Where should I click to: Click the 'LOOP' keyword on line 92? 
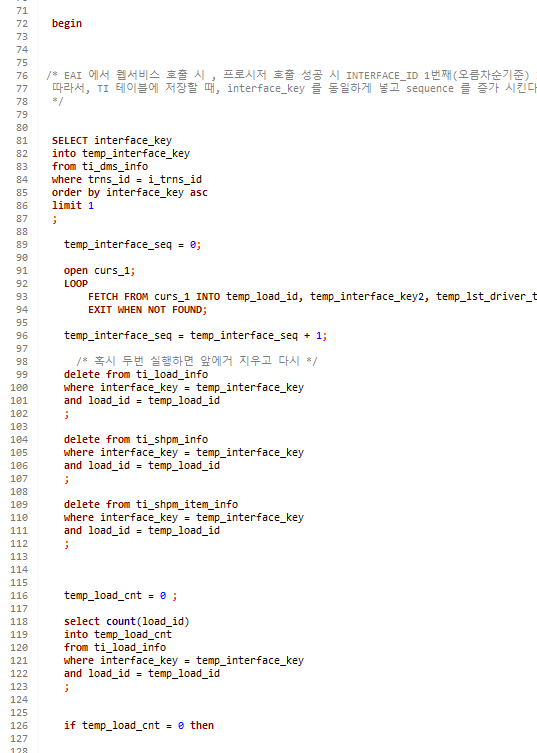(x=76, y=284)
